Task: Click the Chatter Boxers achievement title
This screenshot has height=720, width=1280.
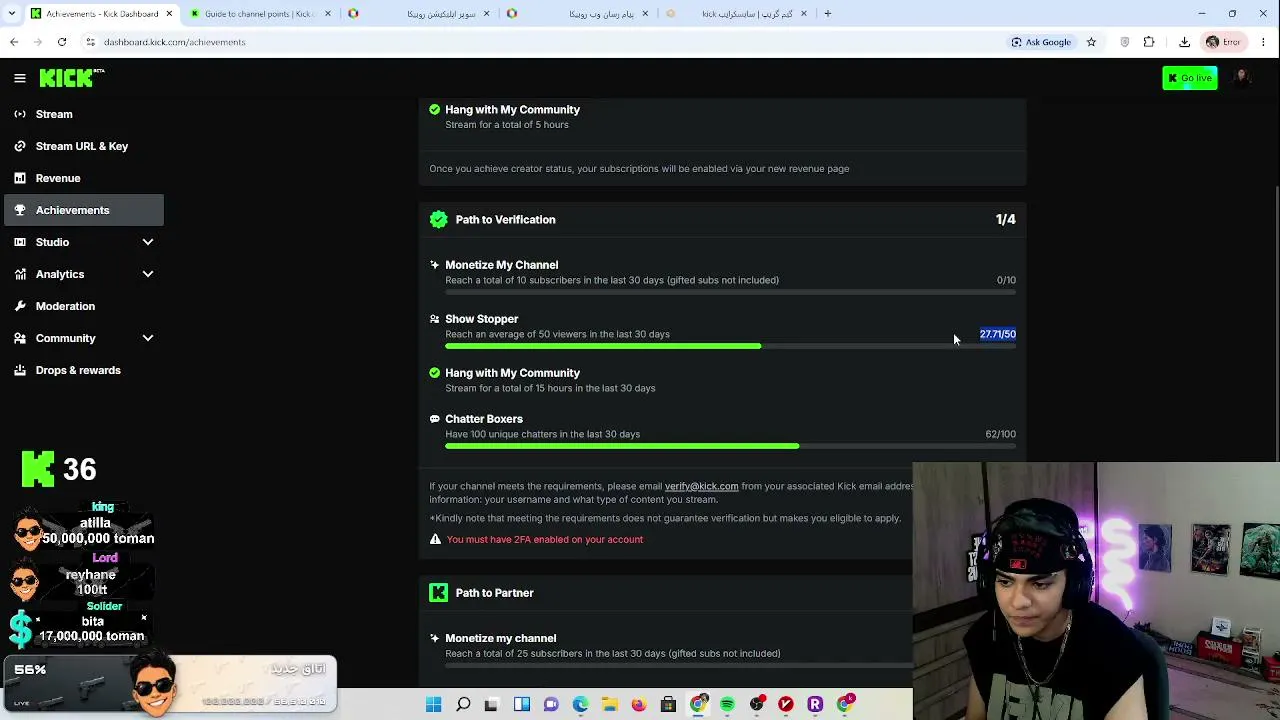Action: (x=484, y=419)
